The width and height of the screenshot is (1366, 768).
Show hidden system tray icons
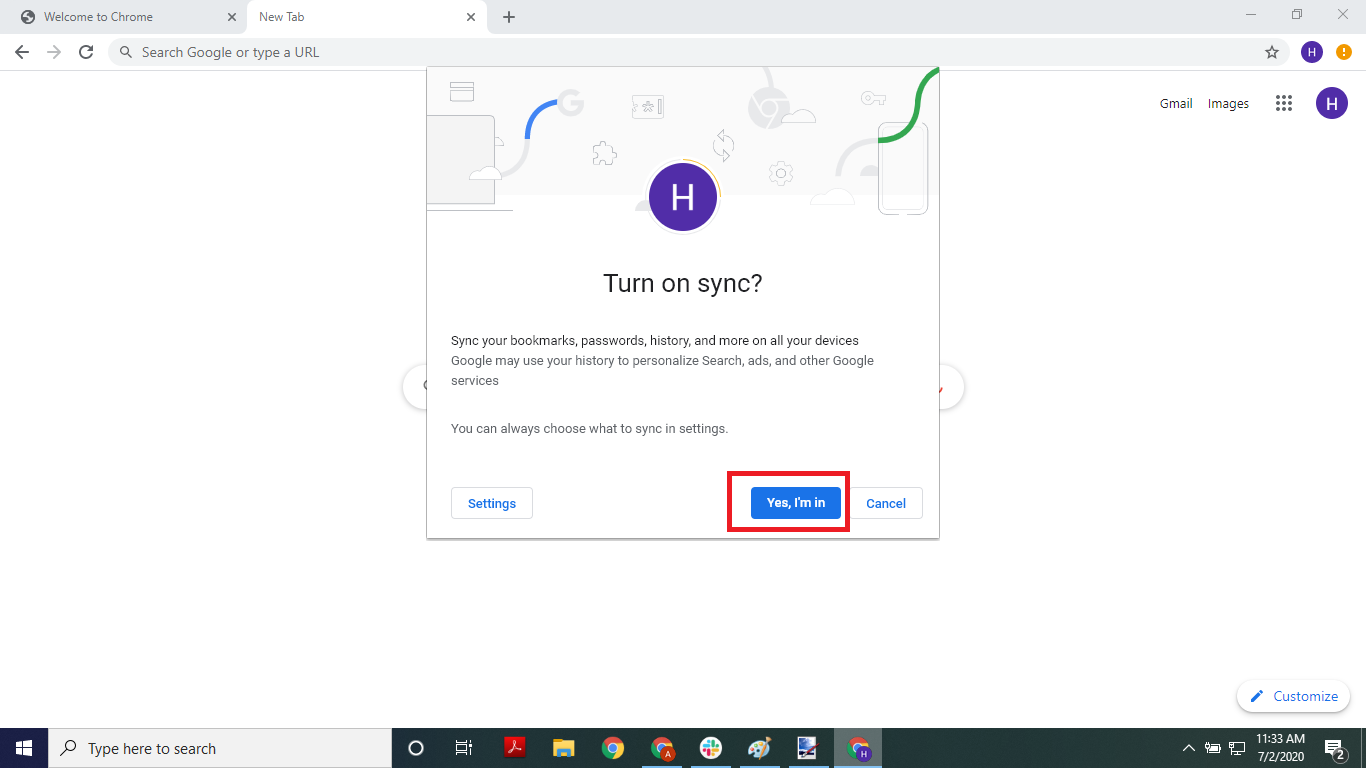[x=1189, y=748]
